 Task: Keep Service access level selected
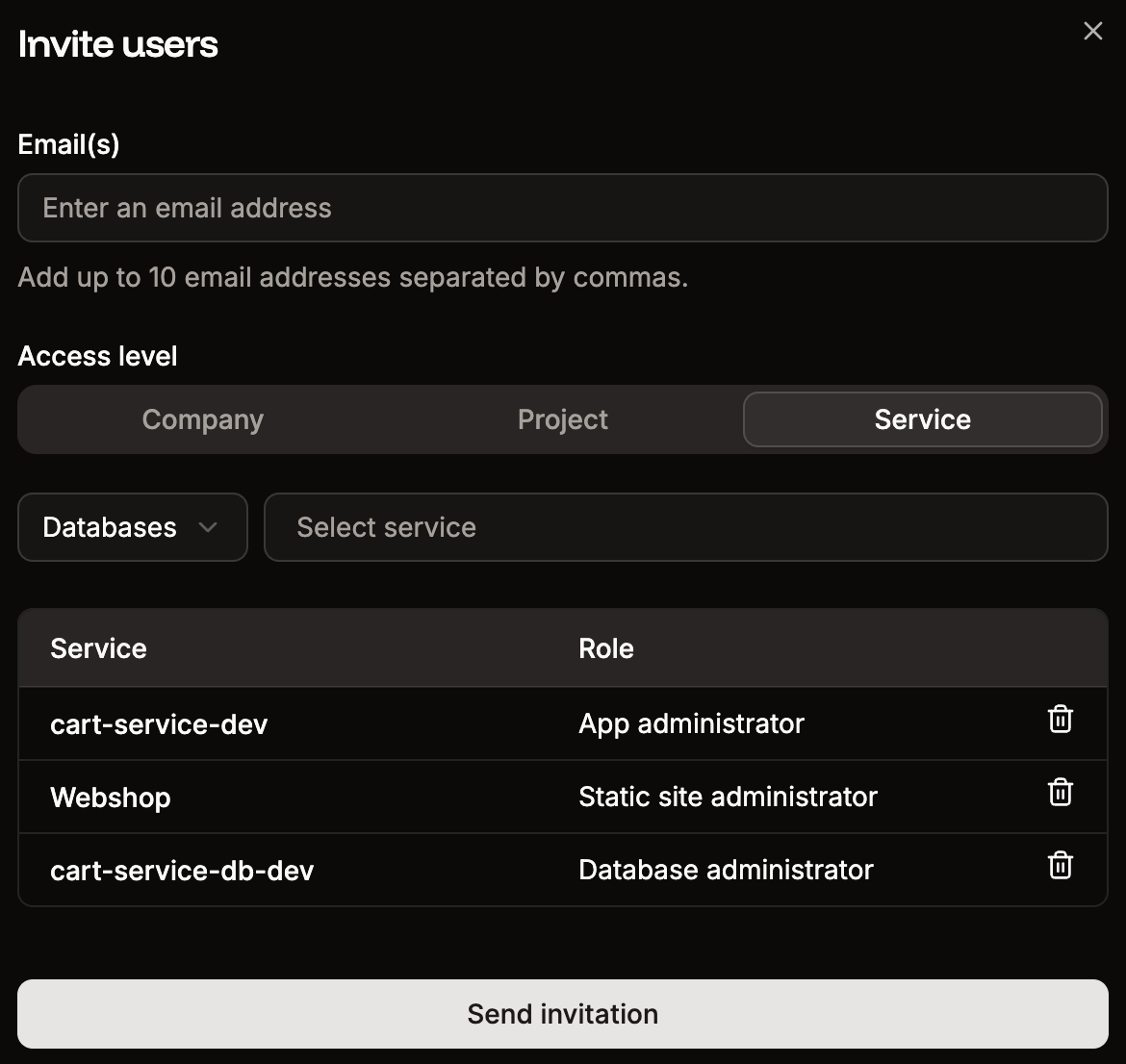(922, 419)
